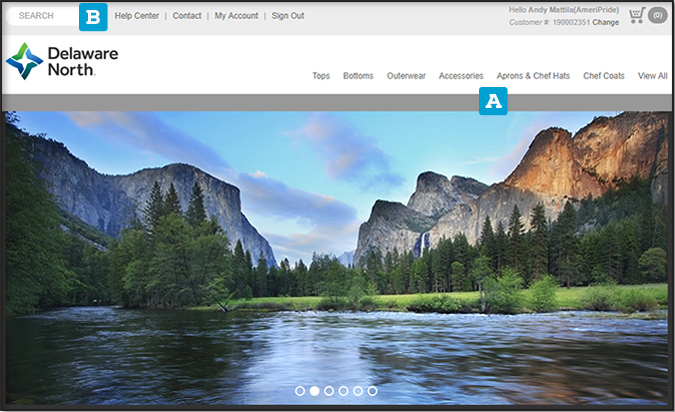Open the Accessories menu
The width and height of the screenshot is (675, 412).
coord(461,76)
